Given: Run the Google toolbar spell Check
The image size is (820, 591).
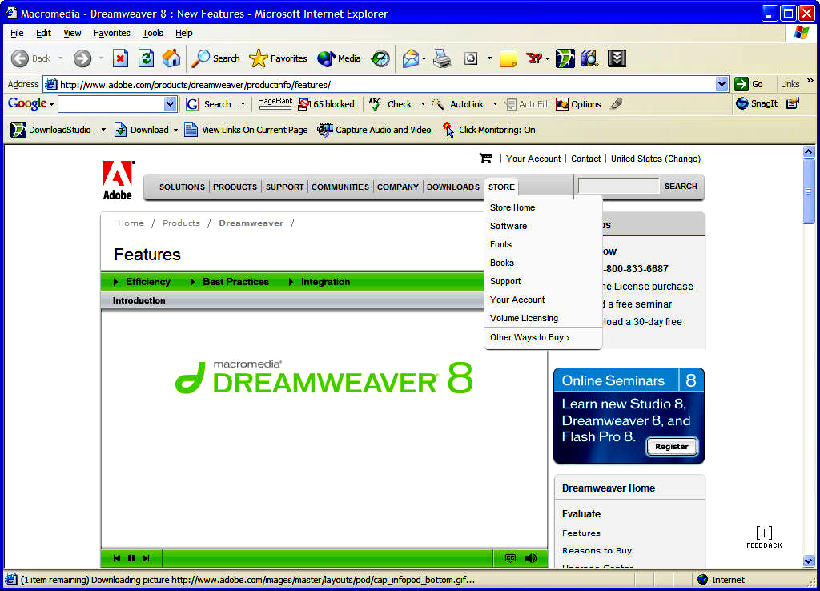Looking at the screenshot, I should [391, 104].
